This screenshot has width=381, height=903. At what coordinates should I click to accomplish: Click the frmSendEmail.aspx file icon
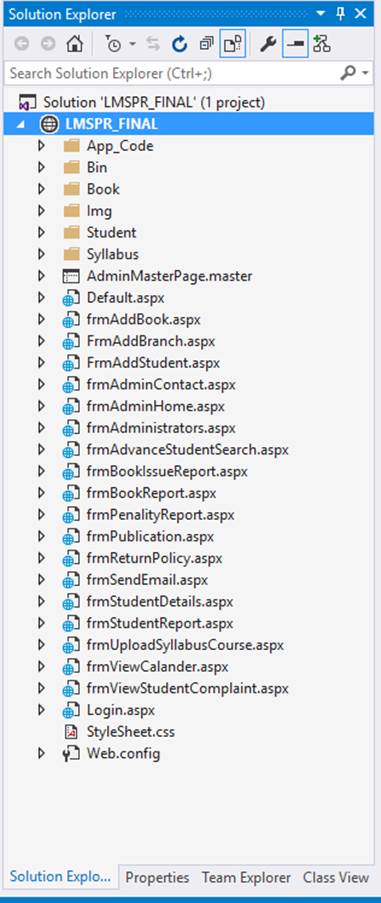point(71,580)
